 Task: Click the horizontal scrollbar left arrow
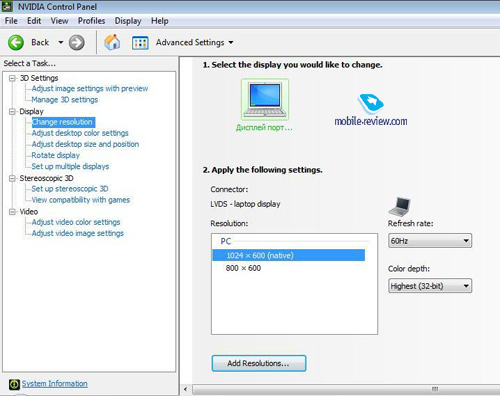point(185,389)
